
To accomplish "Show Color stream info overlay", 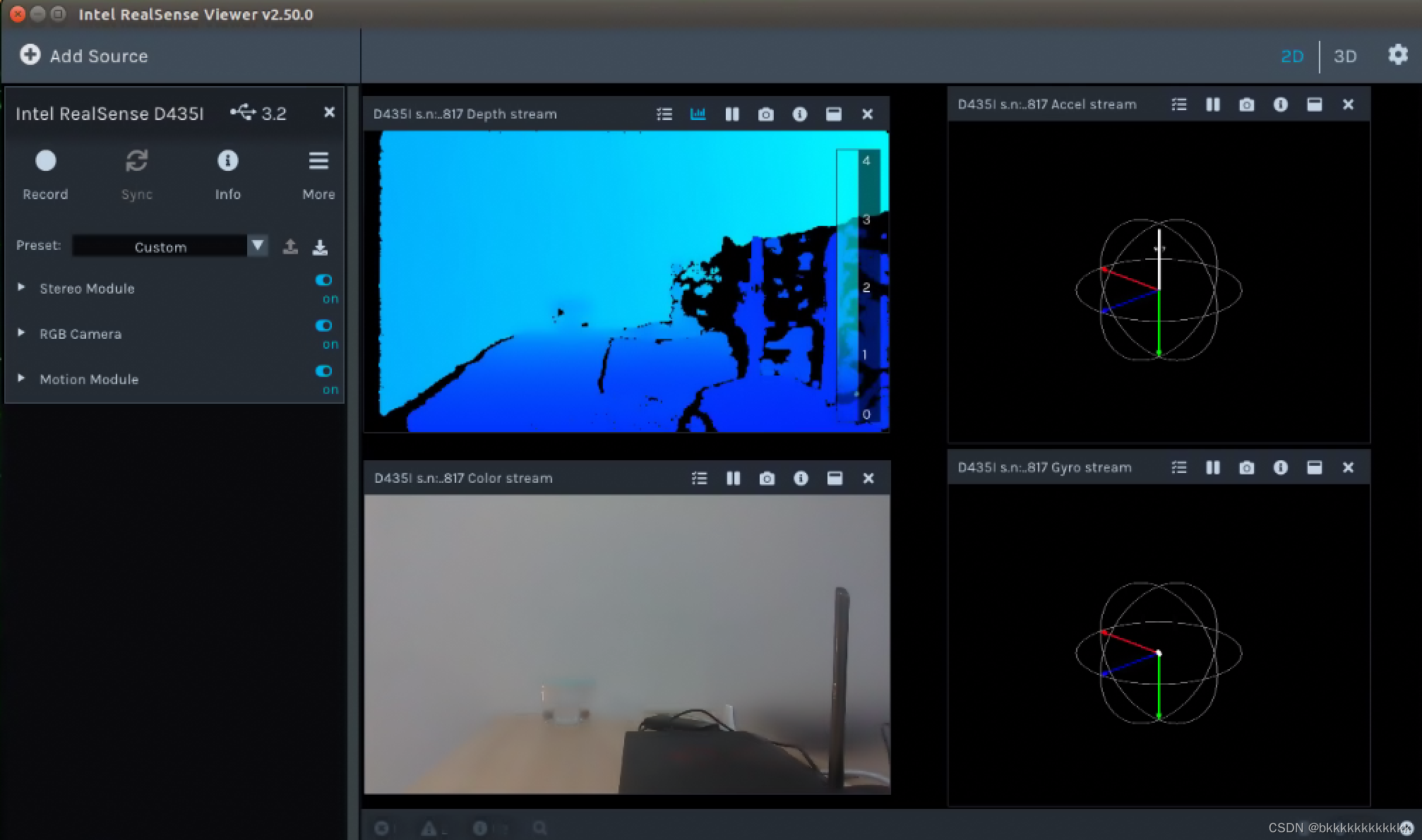I will 801,478.
